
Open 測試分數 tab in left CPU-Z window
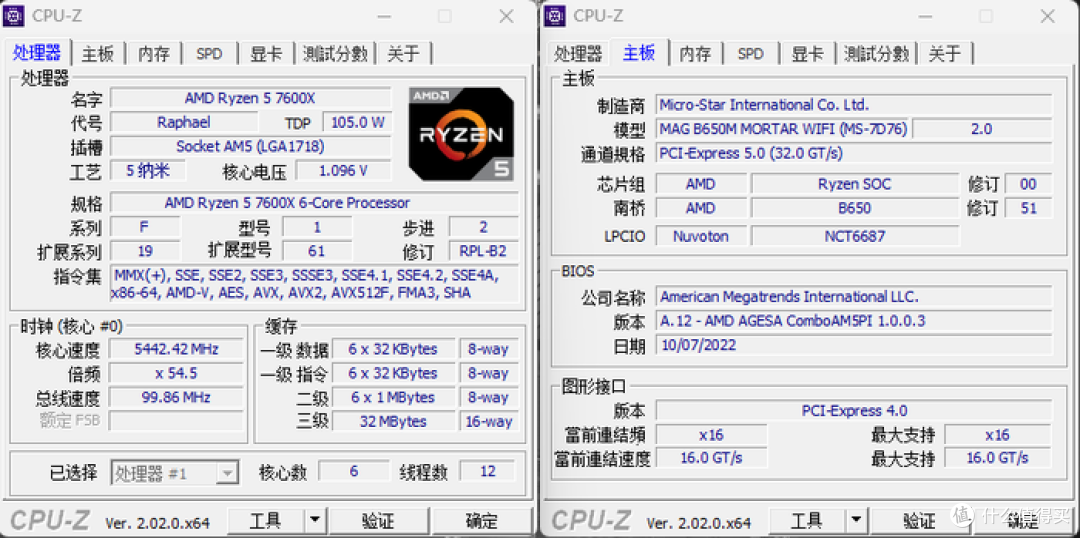[335, 54]
